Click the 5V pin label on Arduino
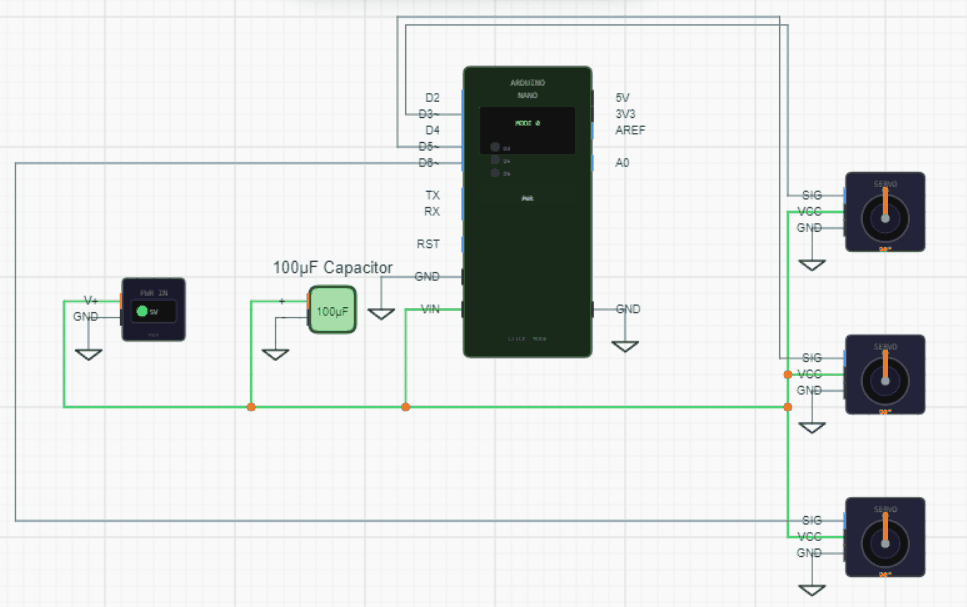Viewport: 967px width, 607px height. point(622,97)
